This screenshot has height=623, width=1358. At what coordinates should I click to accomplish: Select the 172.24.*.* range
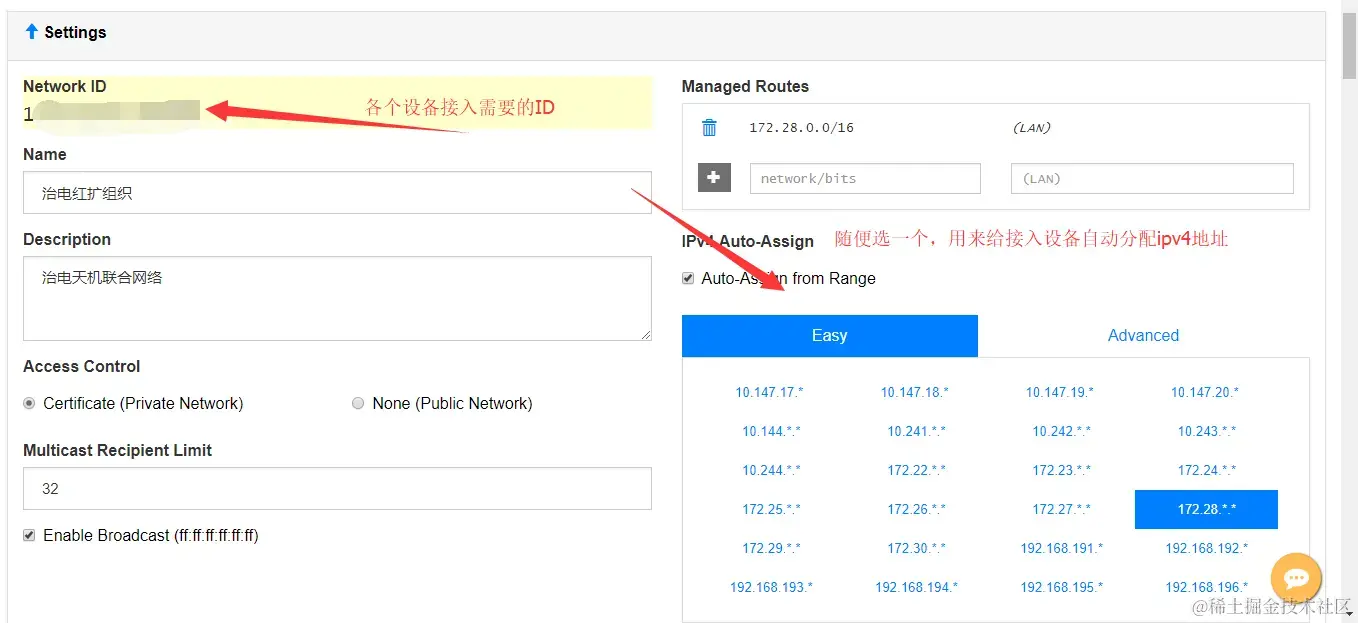1206,470
